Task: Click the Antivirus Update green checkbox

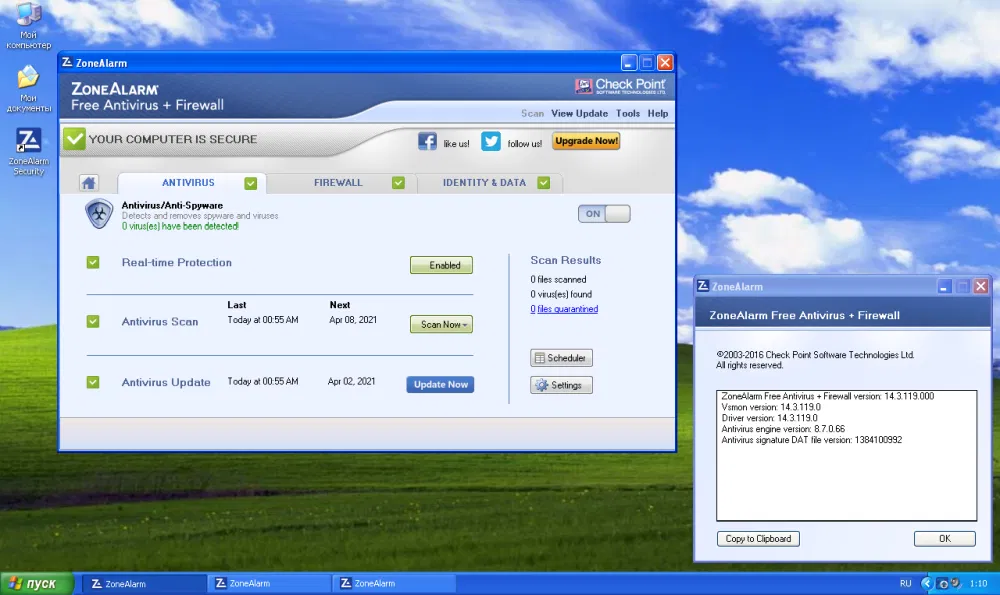Action: [93, 382]
